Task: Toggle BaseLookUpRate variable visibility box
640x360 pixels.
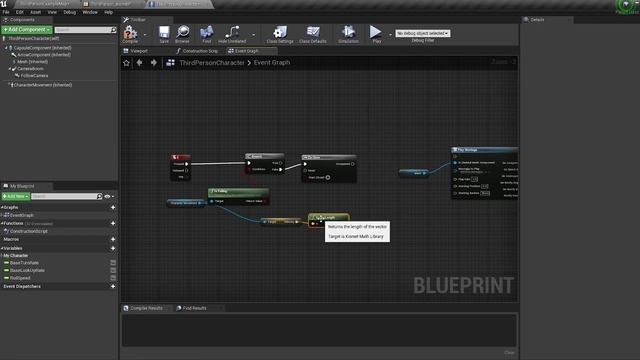Action: pyautogui.click(x=113, y=270)
